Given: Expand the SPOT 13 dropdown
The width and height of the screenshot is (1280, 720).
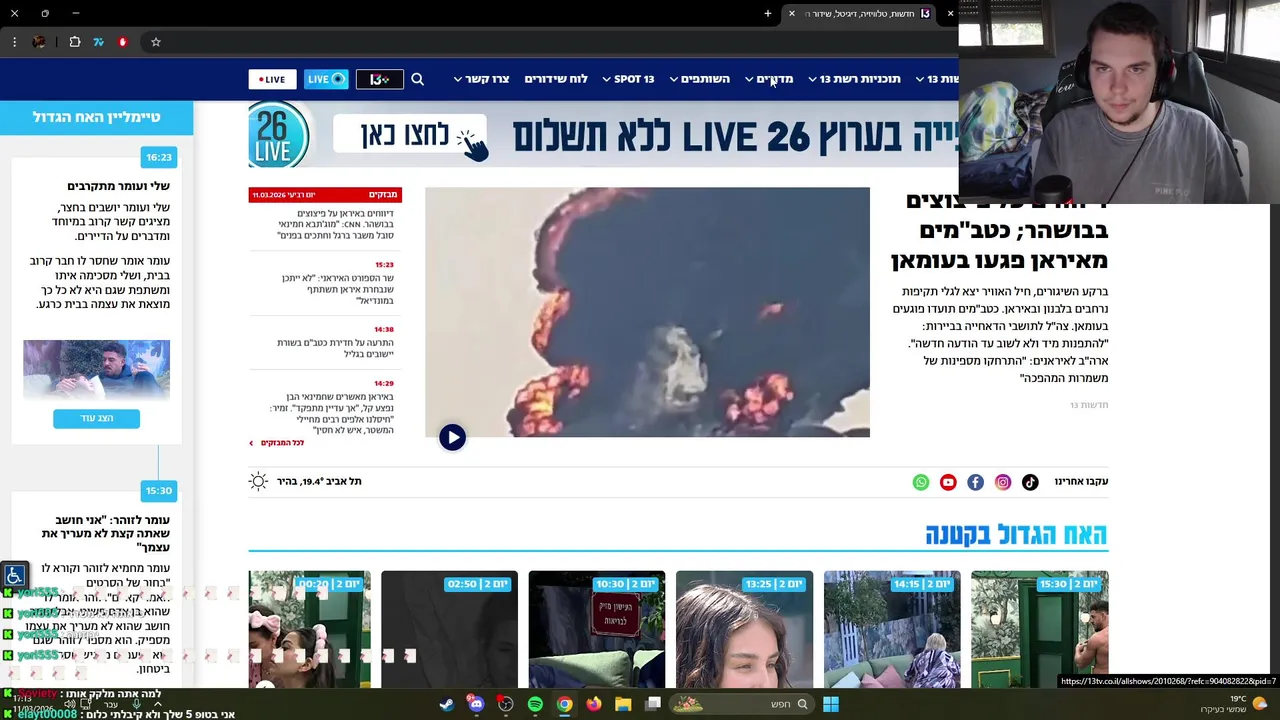Looking at the screenshot, I should [x=628, y=79].
